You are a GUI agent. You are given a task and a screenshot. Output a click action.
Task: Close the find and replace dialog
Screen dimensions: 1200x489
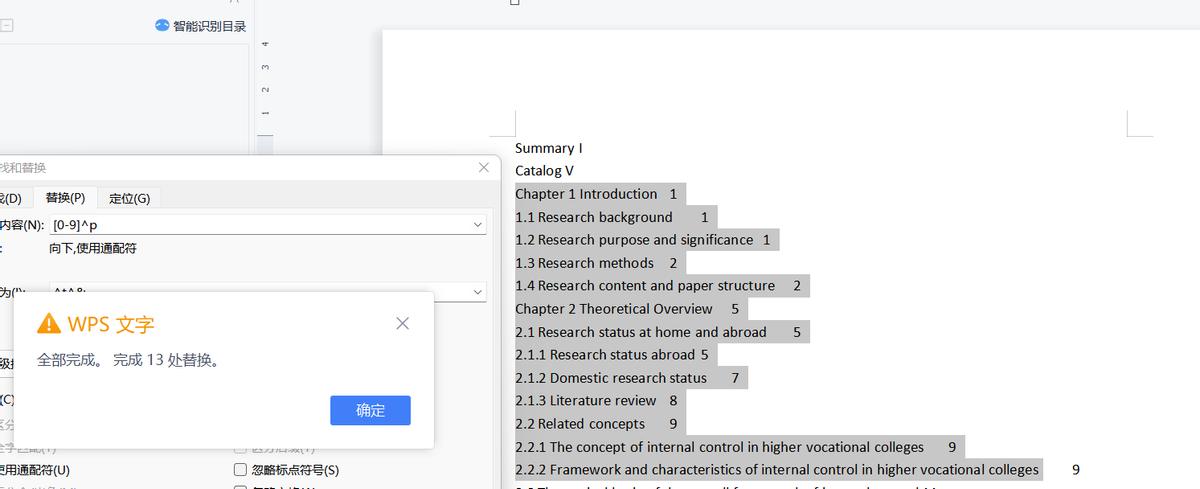(x=484, y=168)
